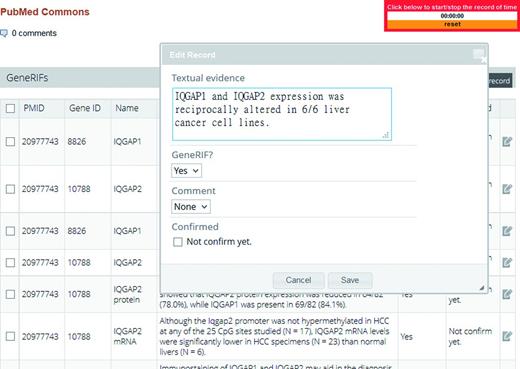Image resolution: width=520 pixels, height=369 pixels.
Task: Open the GeneRIF? Yes dropdown
Action: point(186,171)
